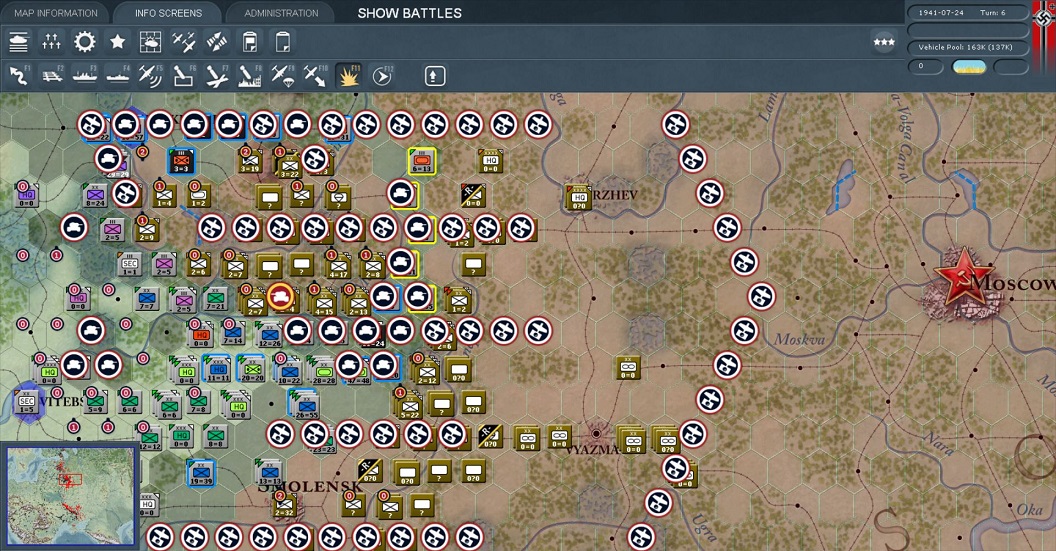The image size is (1056, 551).
Task: Open the weather map icon
Action: [x=150, y=42]
